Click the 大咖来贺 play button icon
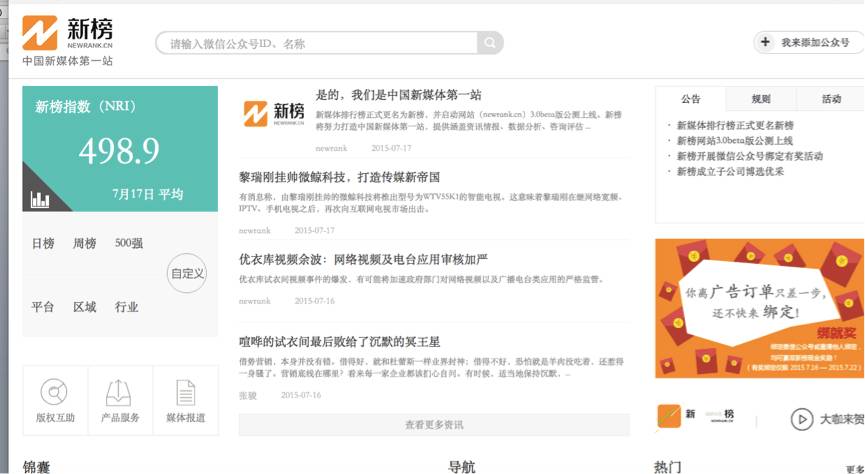Image resolution: width=865 pixels, height=474 pixels. point(802,419)
